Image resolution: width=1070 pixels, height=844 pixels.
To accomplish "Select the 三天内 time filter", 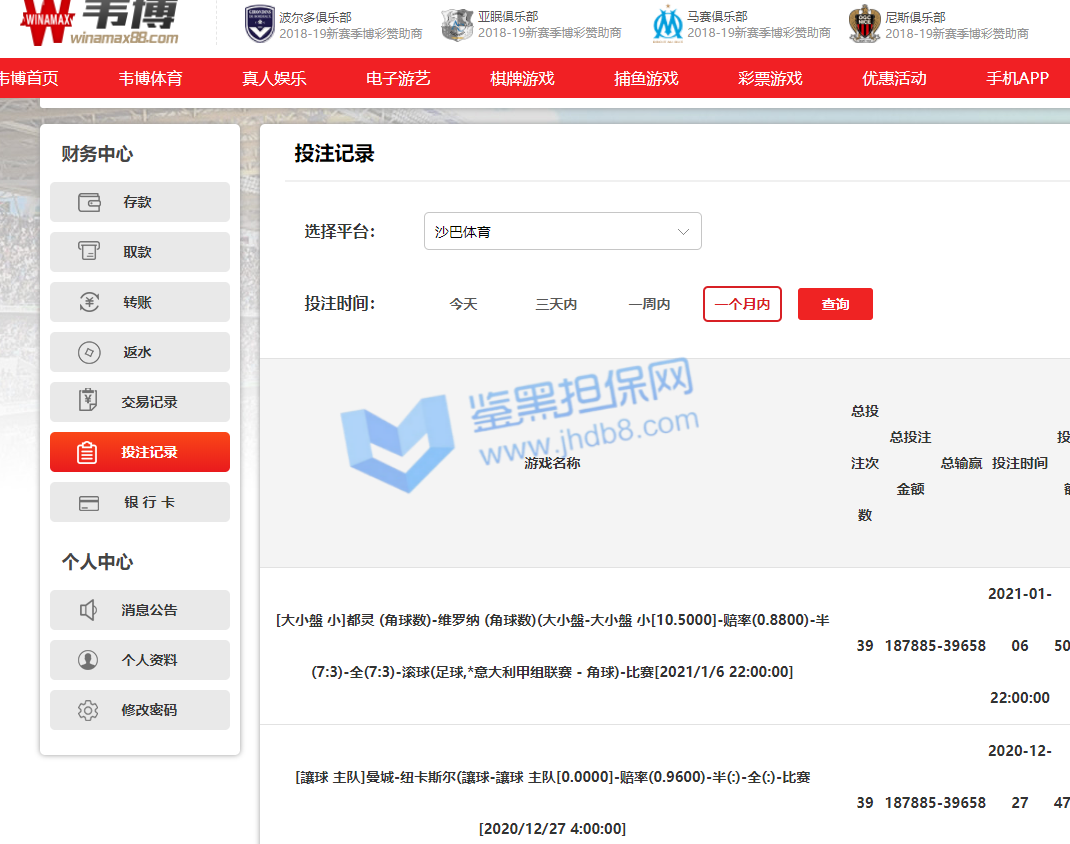I will click(x=556, y=304).
